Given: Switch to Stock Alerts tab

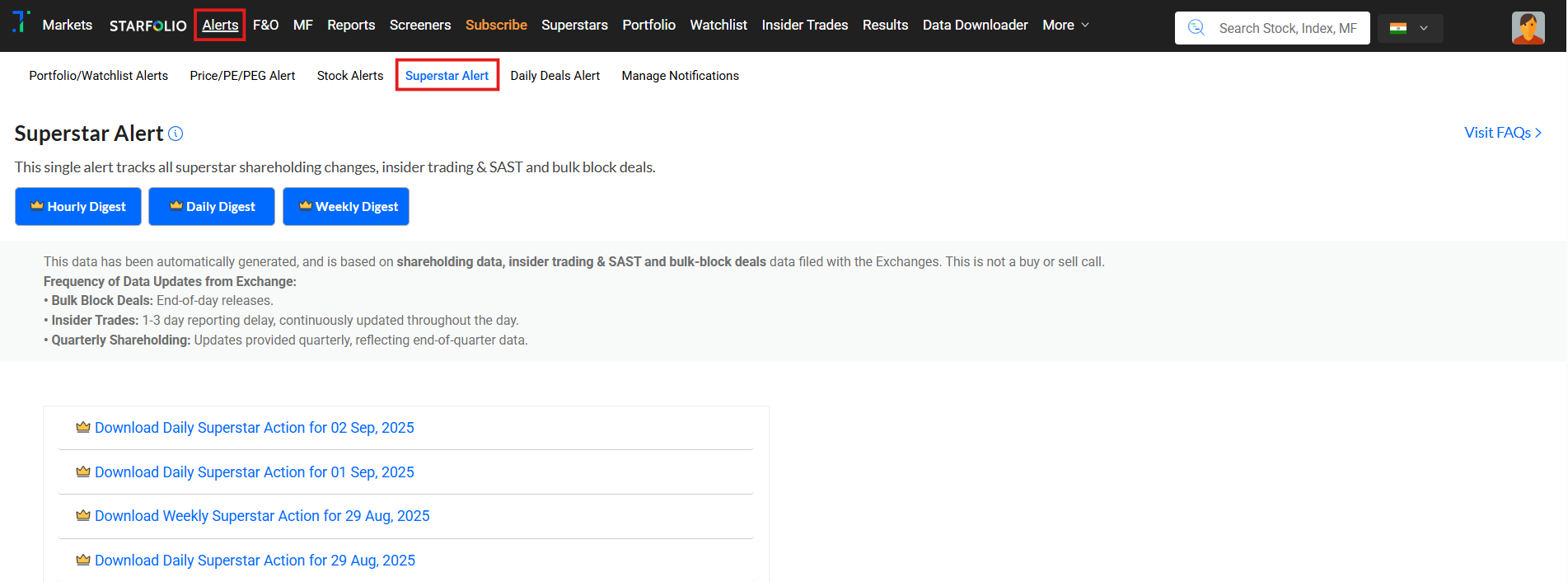Looking at the screenshot, I should [350, 76].
